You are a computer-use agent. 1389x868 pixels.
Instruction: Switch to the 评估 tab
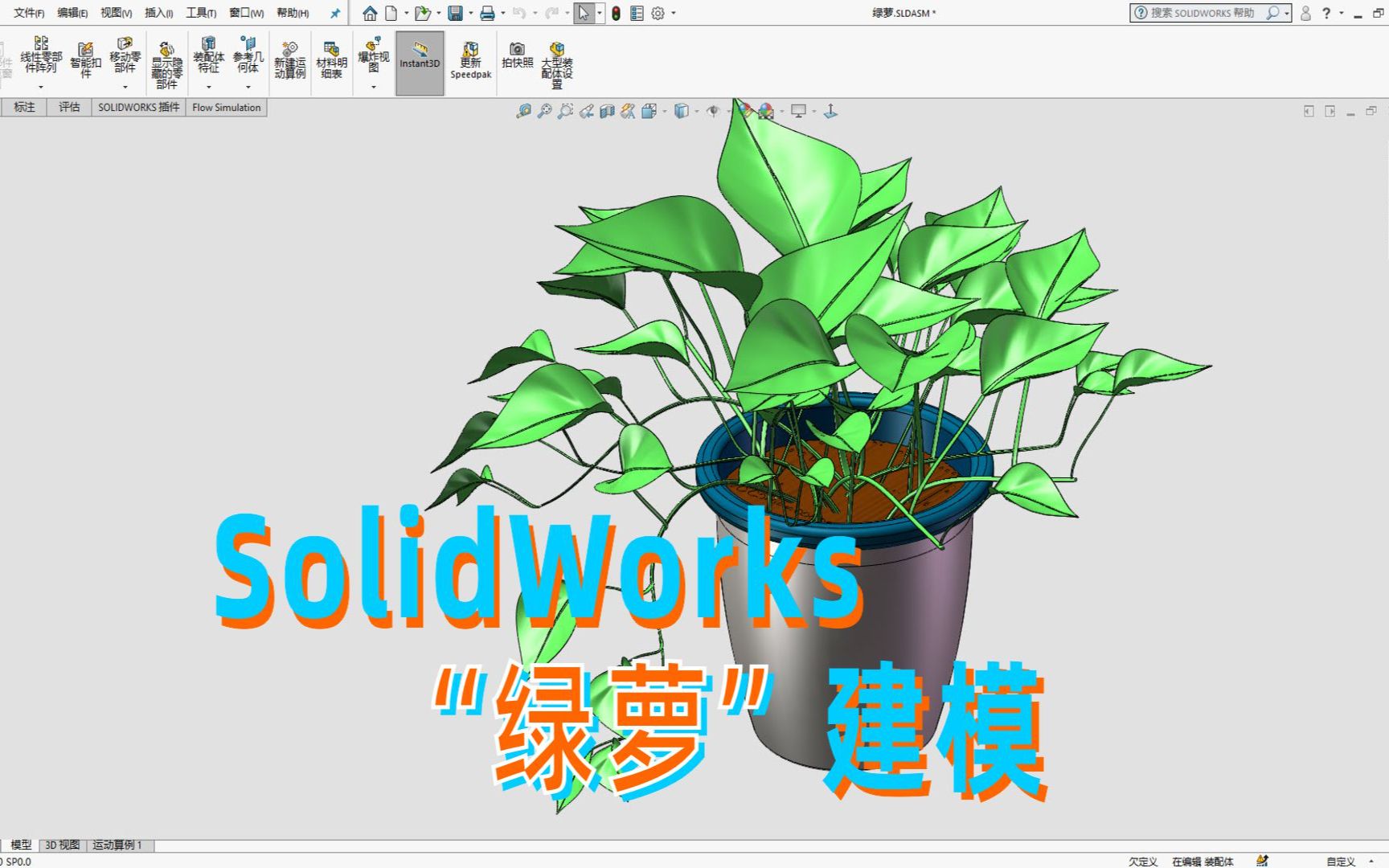(69, 107)
